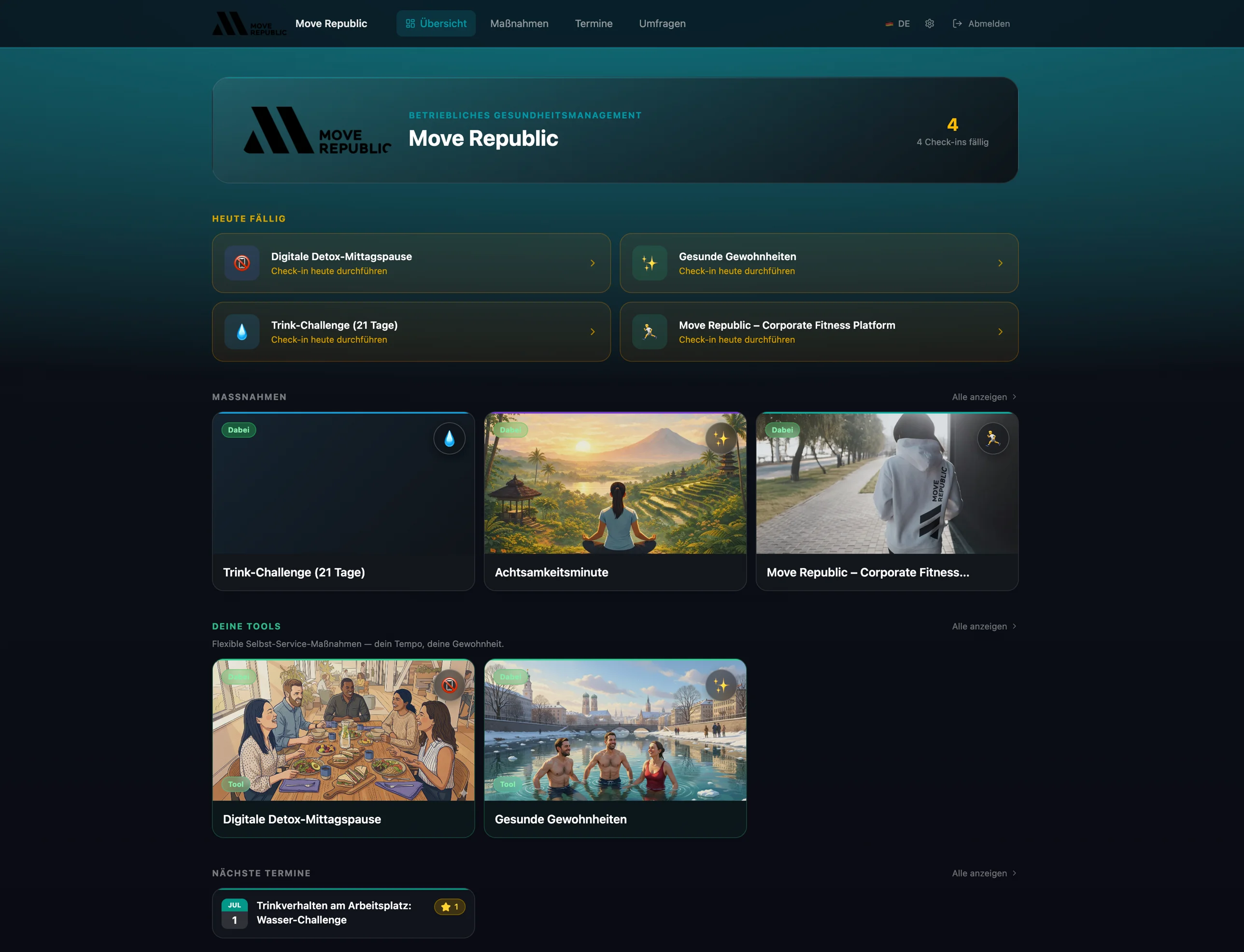
Task: Click the water drop icon in Trink-Challenge row
Action: (242, 332)
